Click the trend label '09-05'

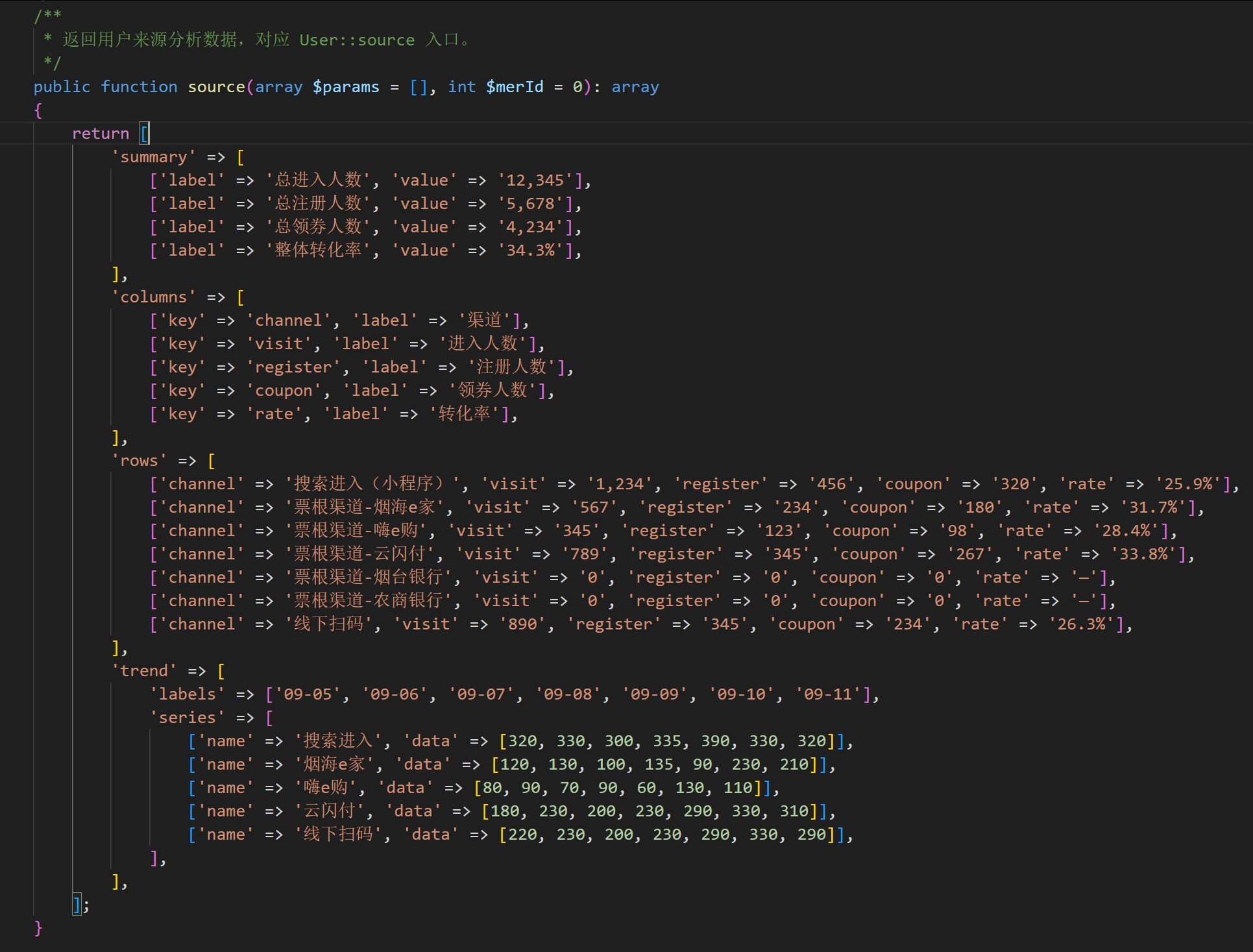click(308, 694)
